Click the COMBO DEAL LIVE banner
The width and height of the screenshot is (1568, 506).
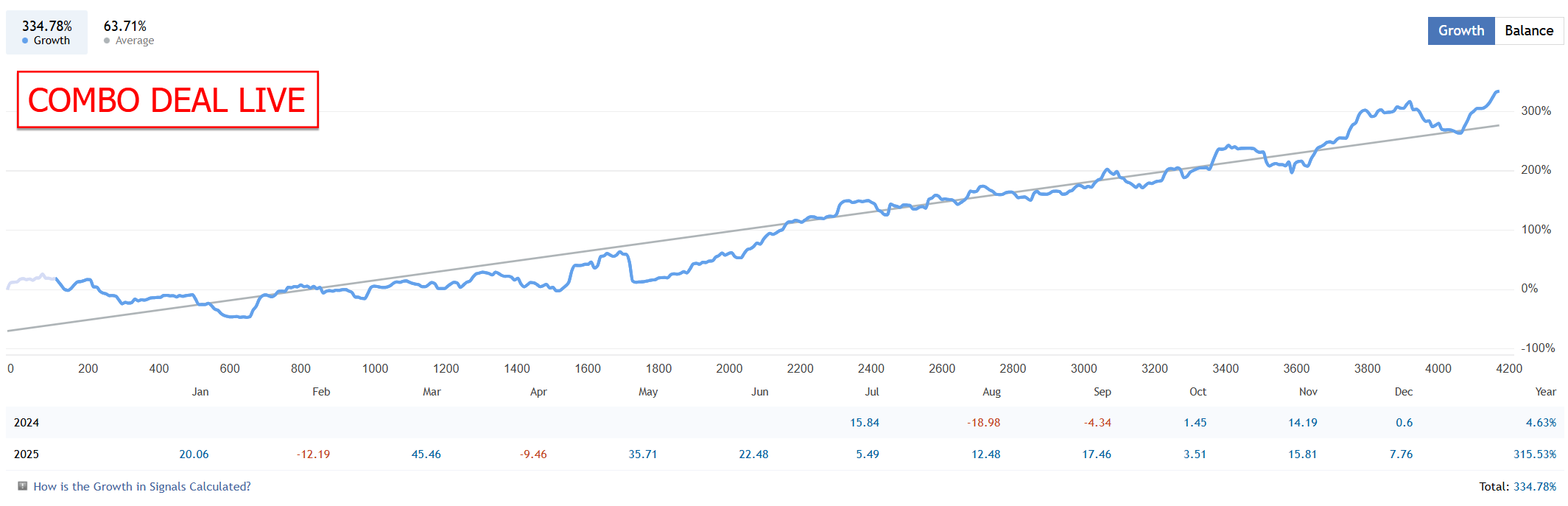click(x=167, y=100)
